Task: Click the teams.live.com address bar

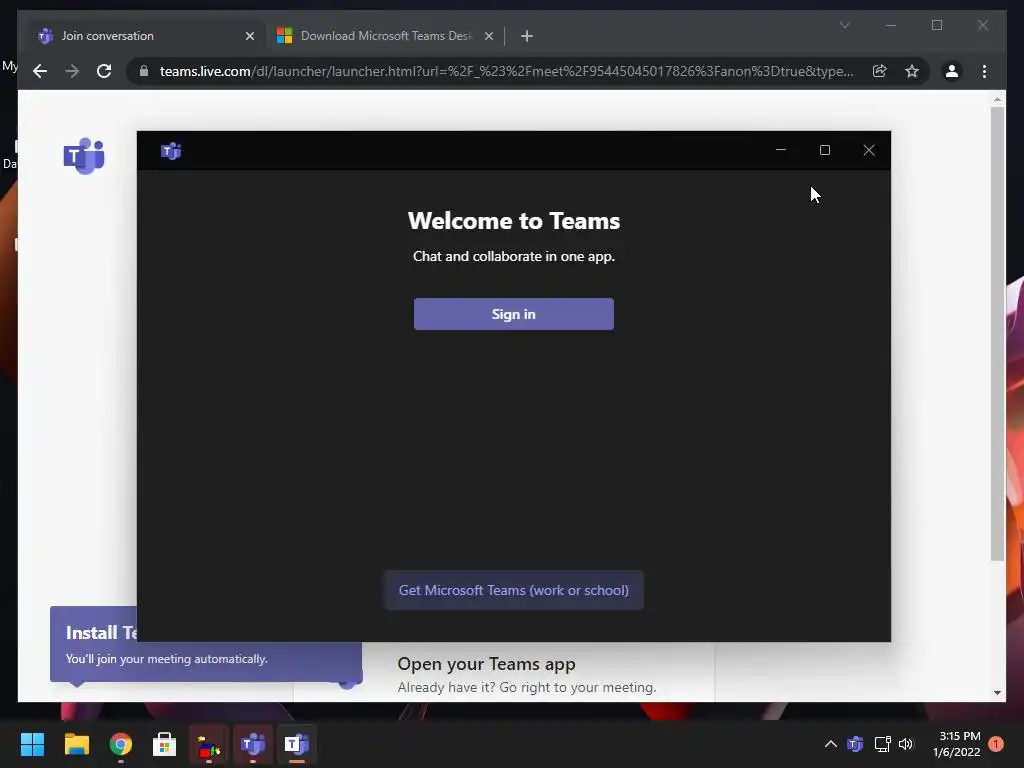Action: 506,71
